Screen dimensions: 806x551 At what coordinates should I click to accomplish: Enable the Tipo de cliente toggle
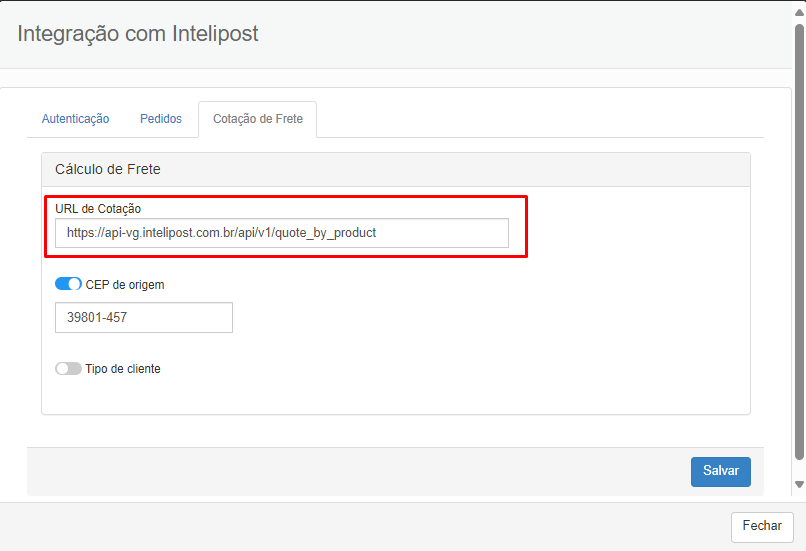coord(68,369)
